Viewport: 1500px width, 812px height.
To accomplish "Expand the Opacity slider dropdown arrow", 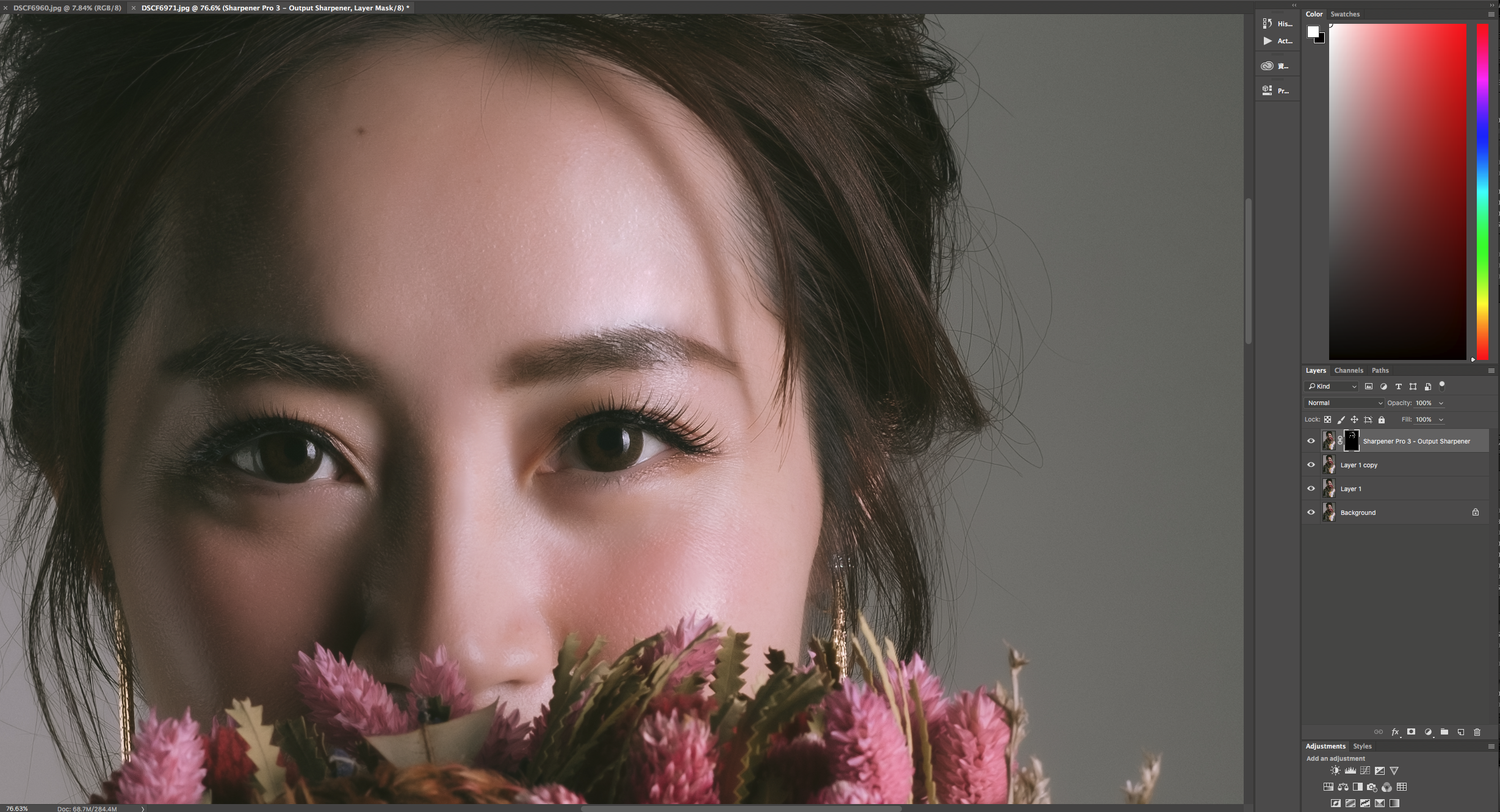I will click(x=1441, y=403).
